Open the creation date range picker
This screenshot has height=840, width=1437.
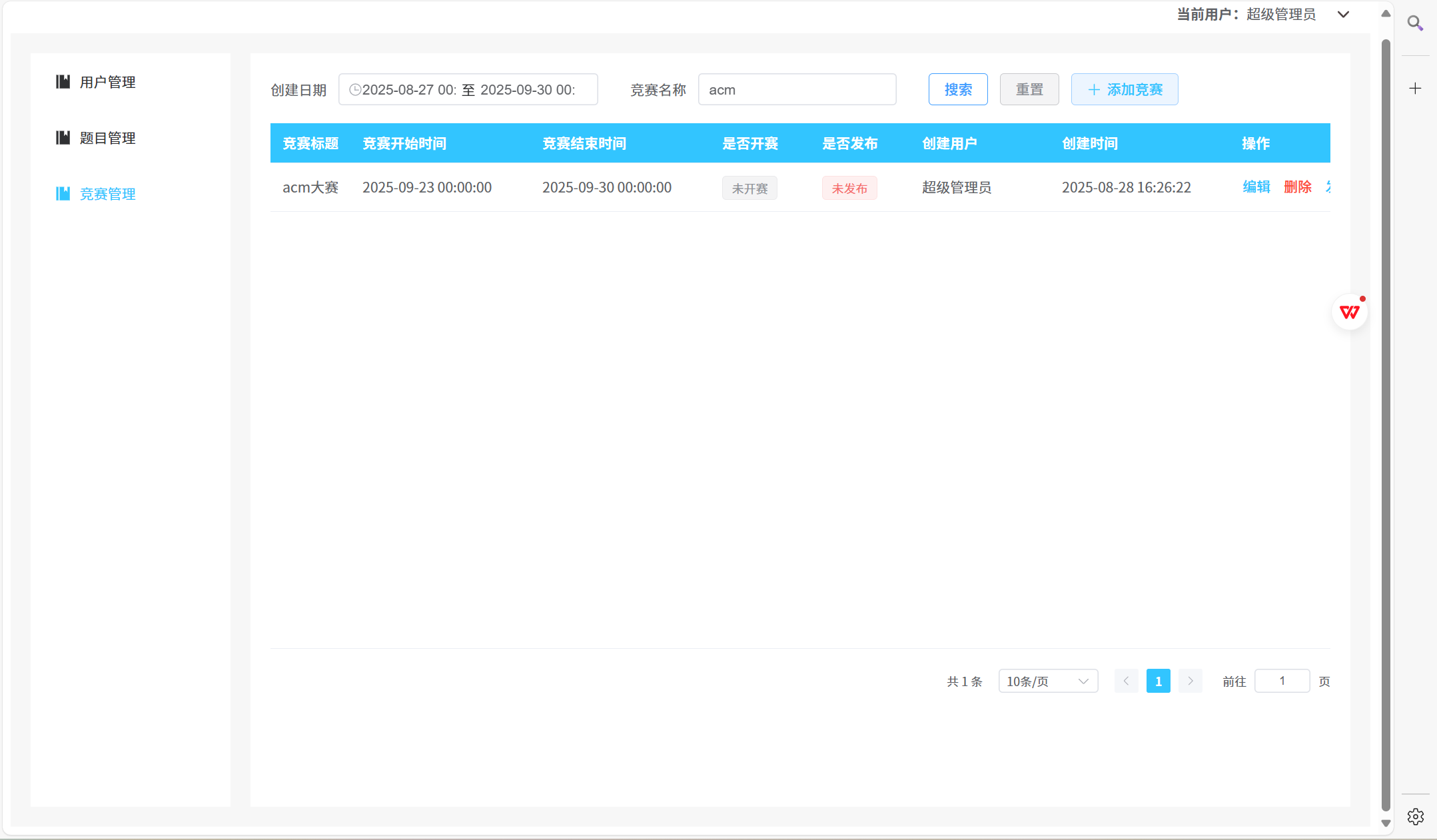(x=468, y=90)
